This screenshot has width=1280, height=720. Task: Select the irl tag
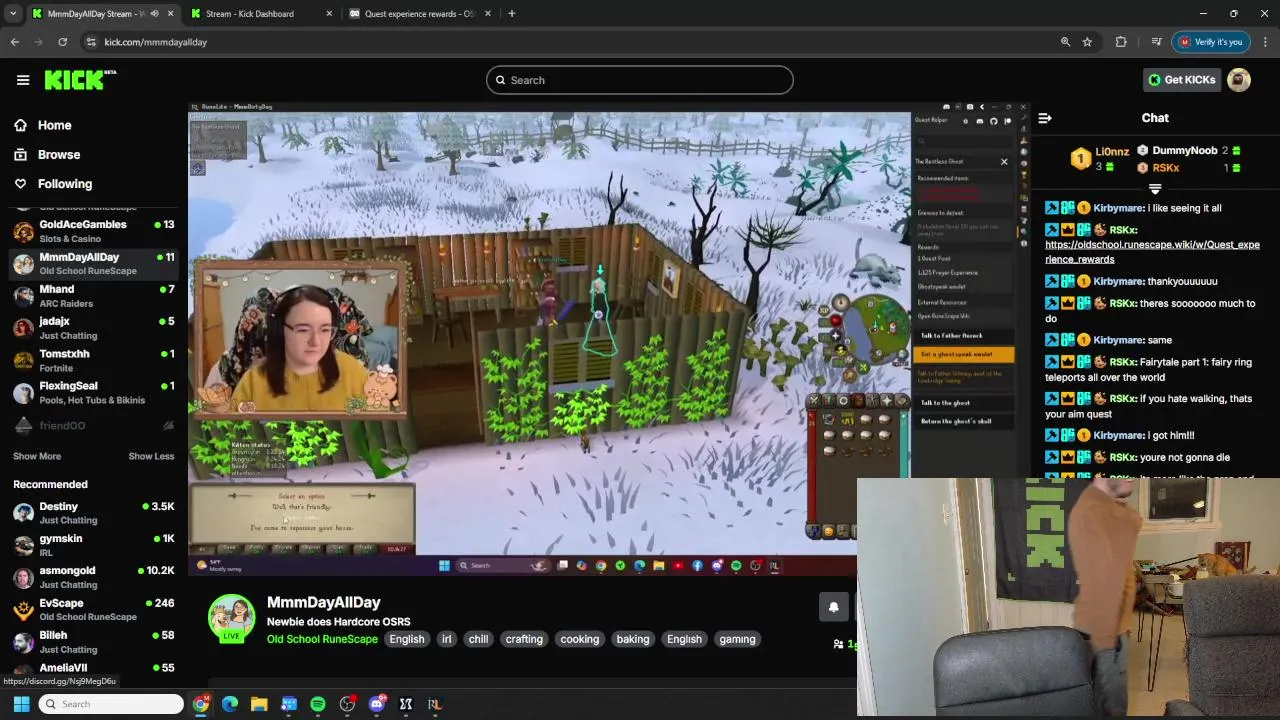coord(446,639)
